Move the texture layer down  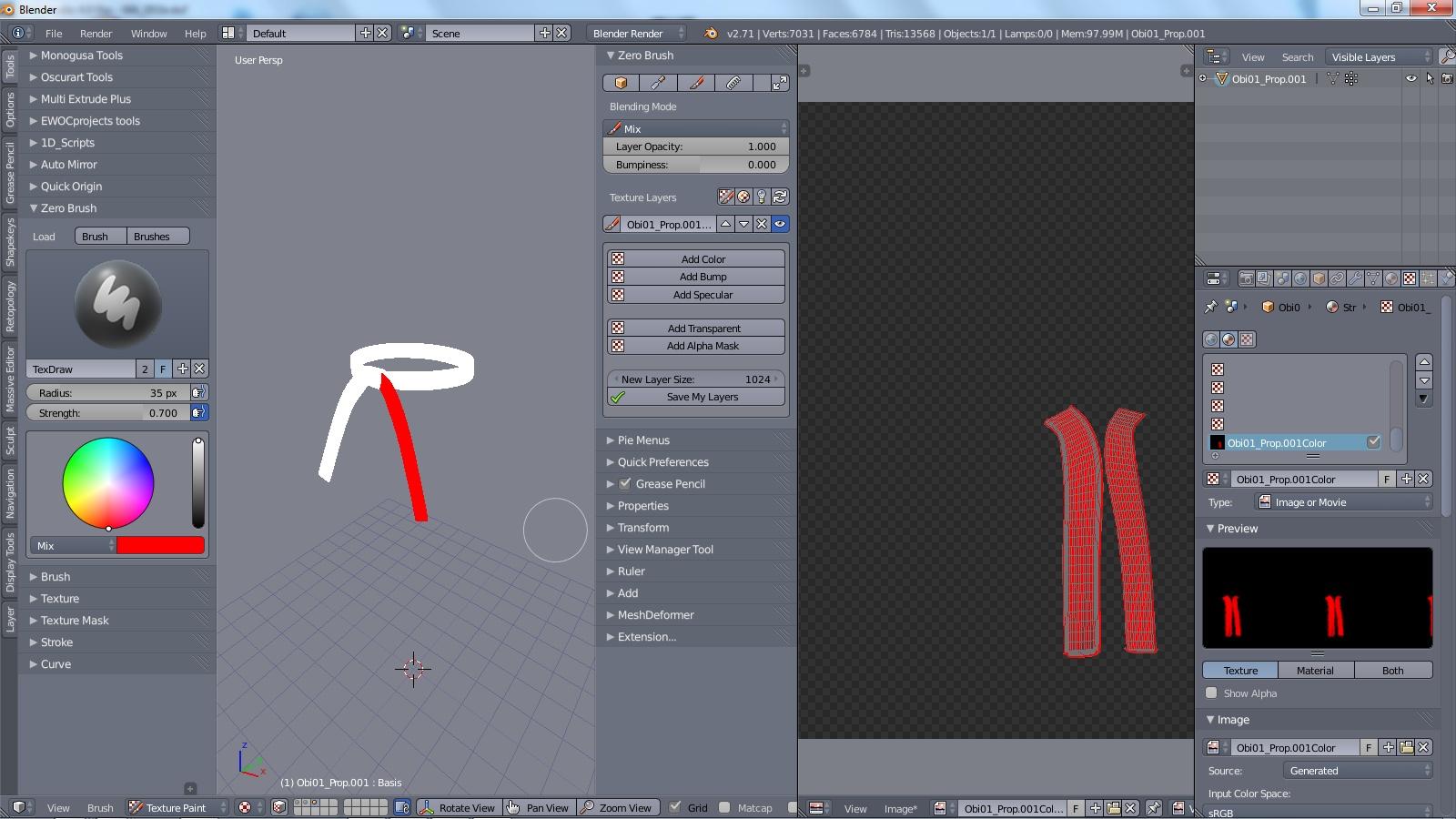coord(743,224)
